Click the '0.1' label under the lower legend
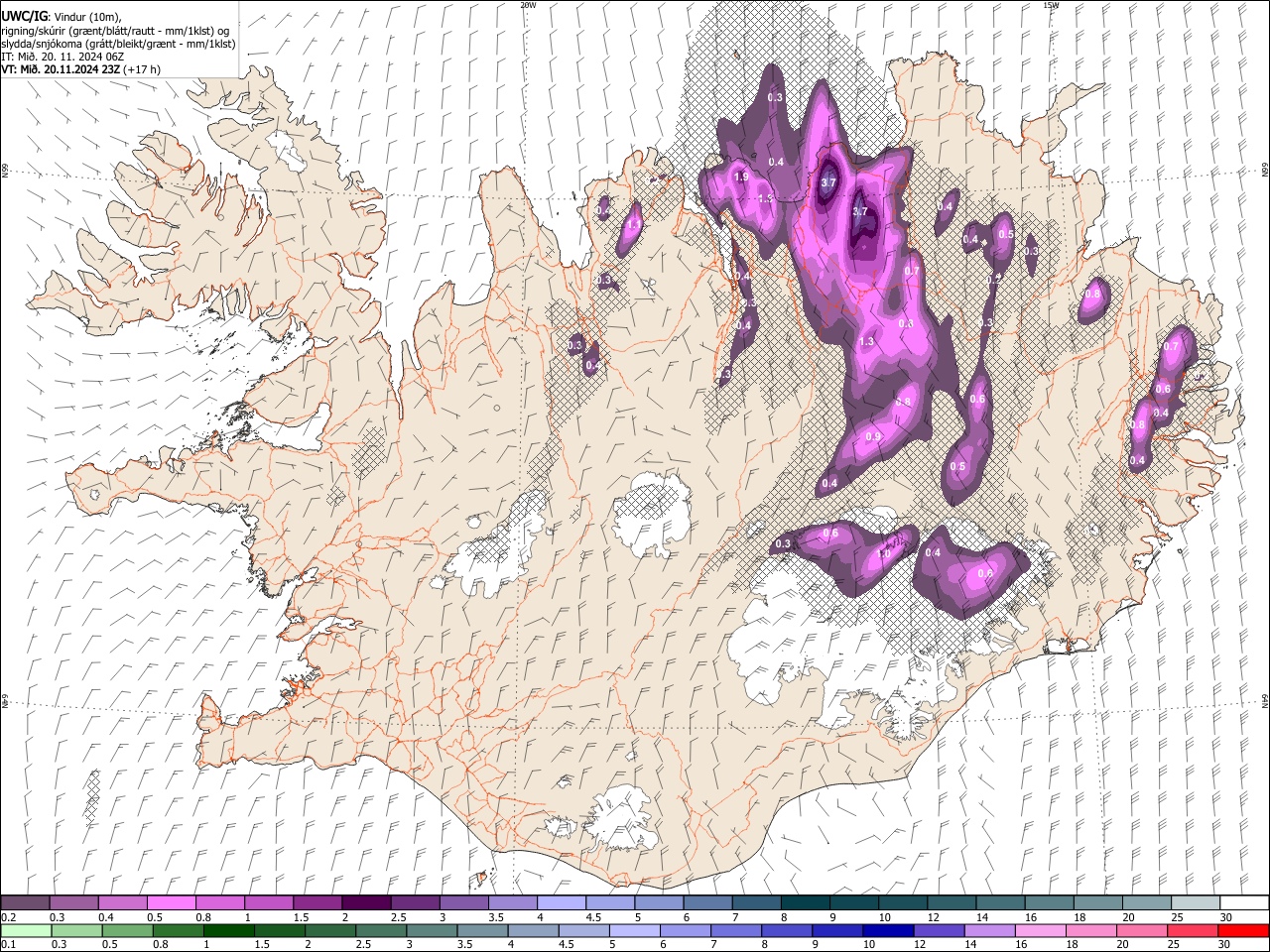 (x=7, y=944)
